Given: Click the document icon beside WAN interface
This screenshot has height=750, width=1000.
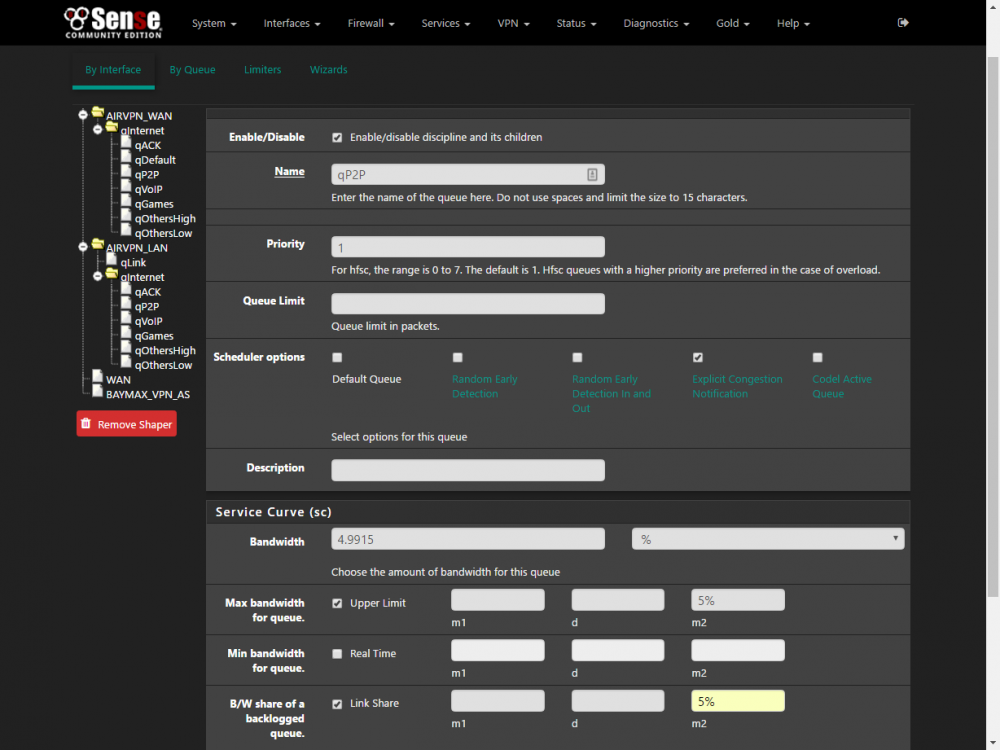Looking at the screenshot, I should [x=97, y=376].
